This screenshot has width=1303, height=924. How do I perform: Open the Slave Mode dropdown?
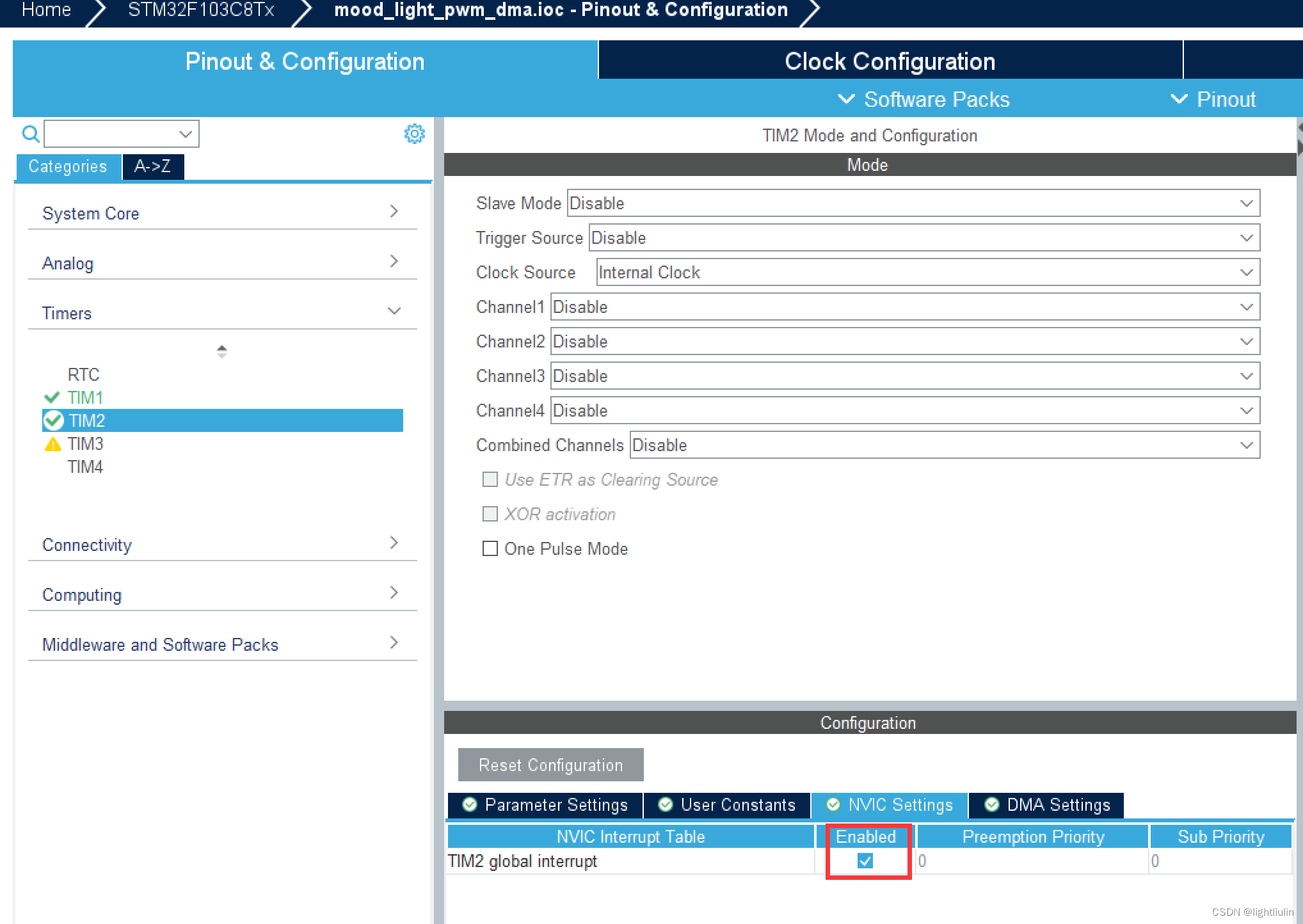click(913, 203)
